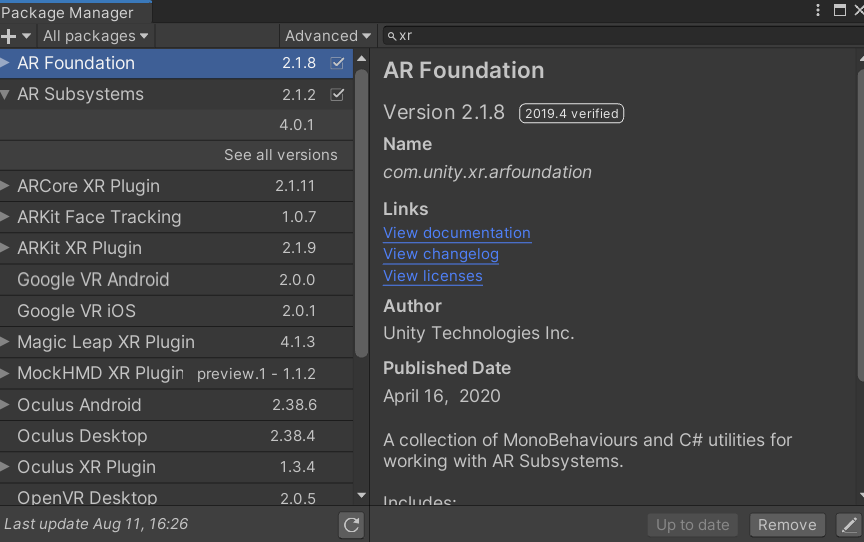Click Last update Aug 11, 16:26 status text
The width and height of the screenshot is (864, 542).
96,524
